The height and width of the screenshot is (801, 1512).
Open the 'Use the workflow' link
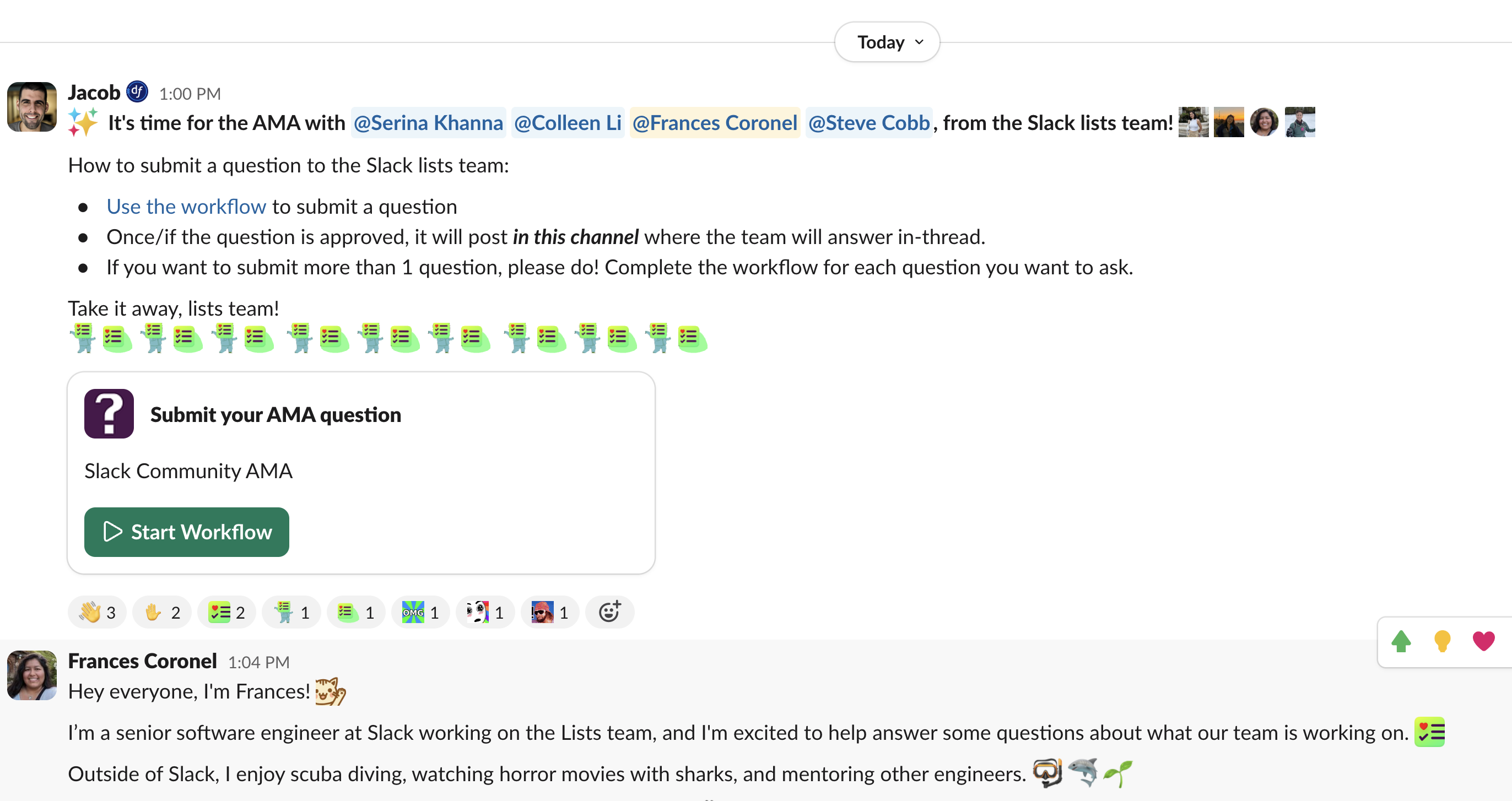(x=186, y=207)
